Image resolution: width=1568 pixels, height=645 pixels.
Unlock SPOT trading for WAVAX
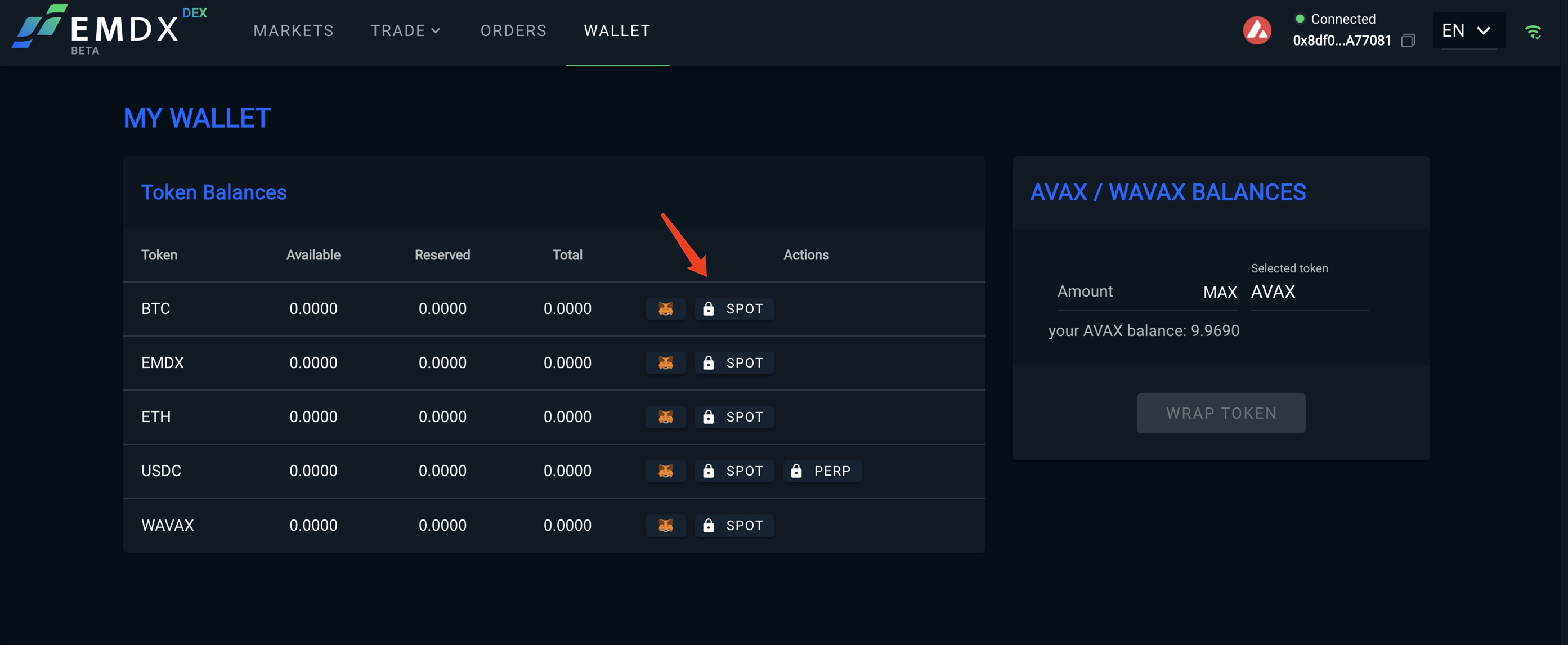[x=734, y=525]
